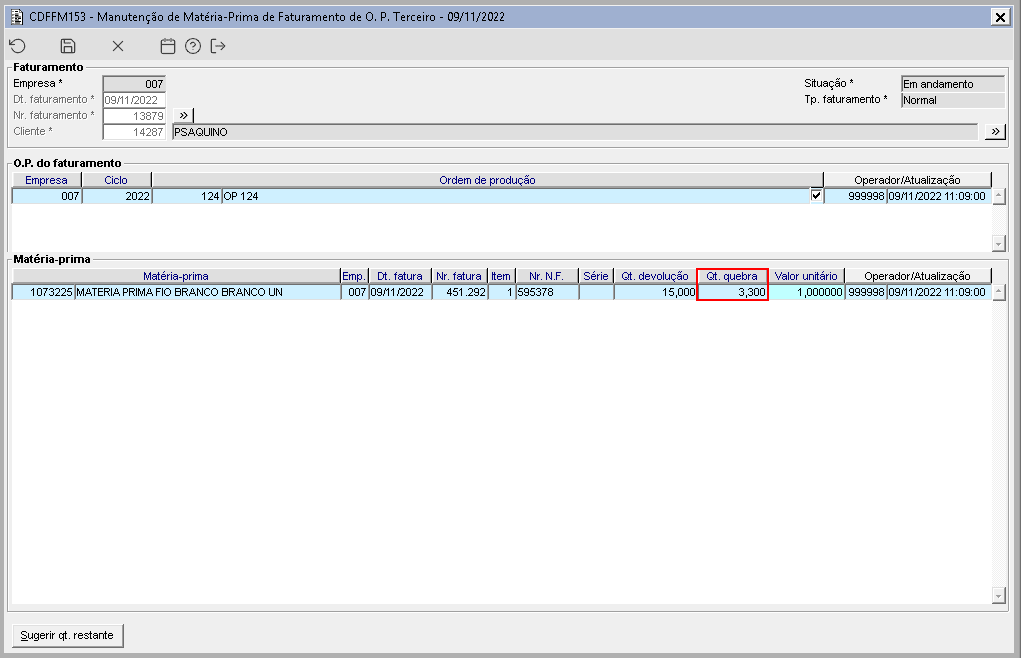The image size is (1021, 658).
Task: Sort by the Empresa column header in O.P. grid
Action: (x=46, y=180)
